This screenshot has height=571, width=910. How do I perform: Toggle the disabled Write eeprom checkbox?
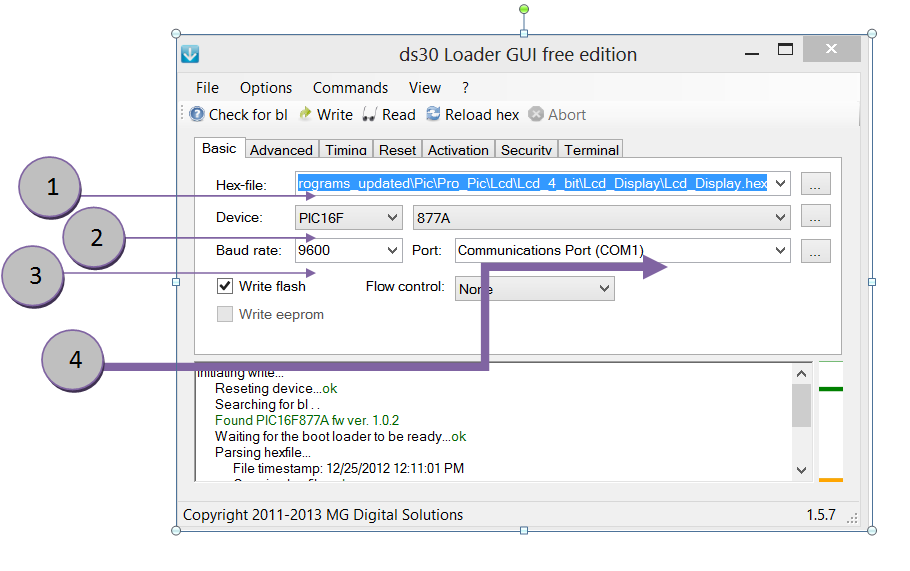[225, 314]
